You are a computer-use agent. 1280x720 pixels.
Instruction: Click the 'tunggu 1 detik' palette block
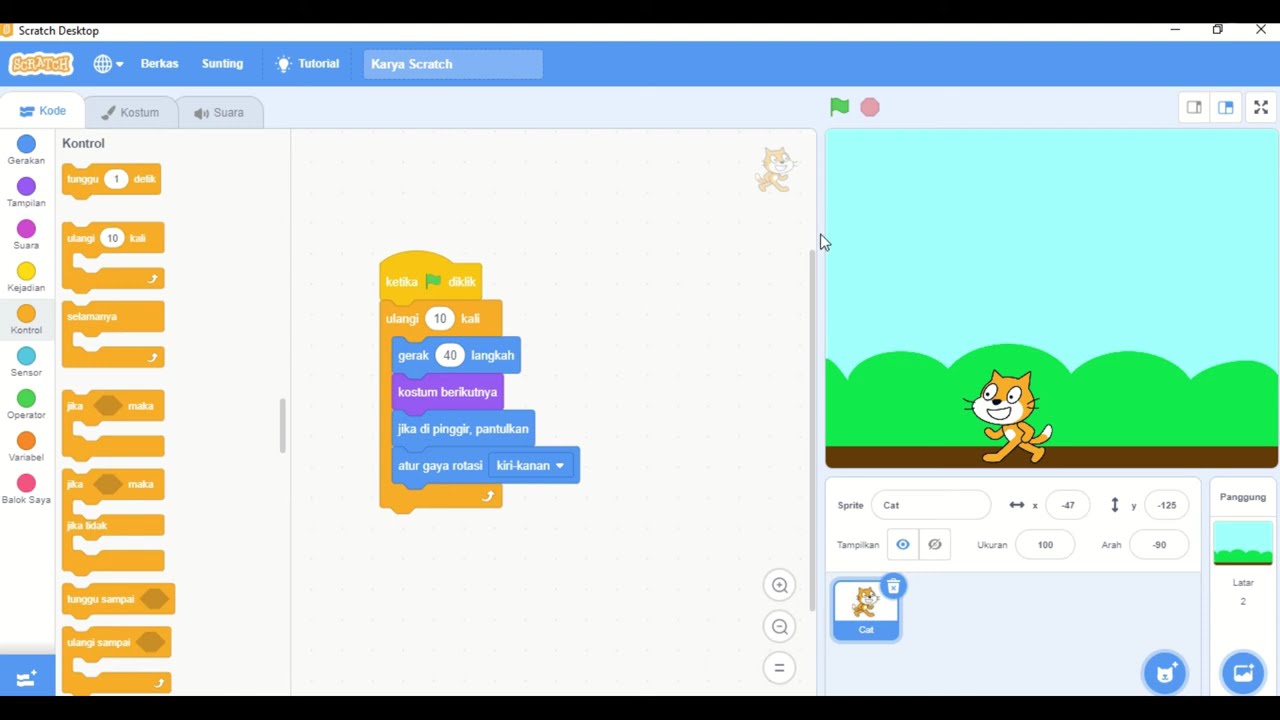111,179
